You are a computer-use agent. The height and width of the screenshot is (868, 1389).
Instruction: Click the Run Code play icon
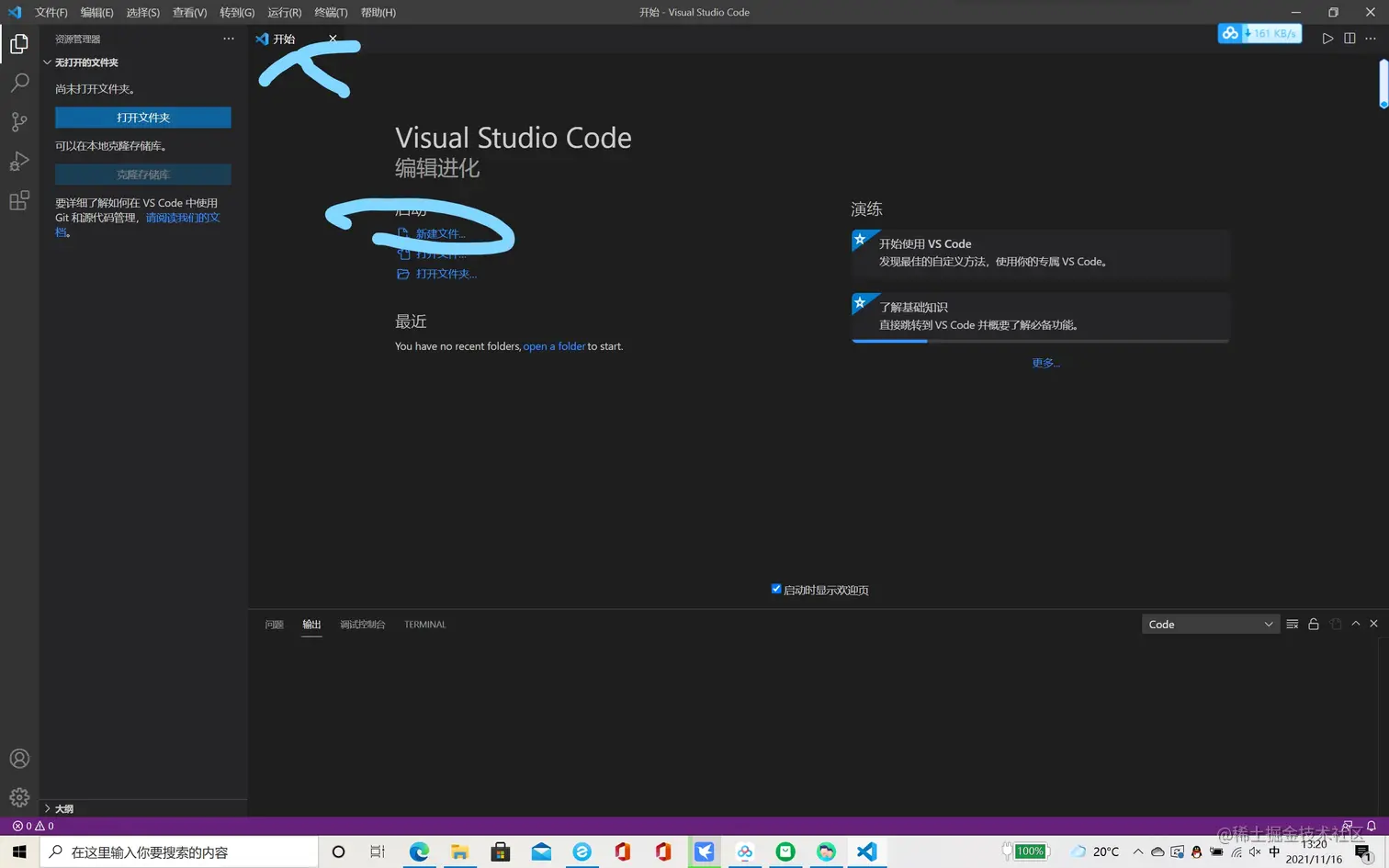pos(1327,39)
